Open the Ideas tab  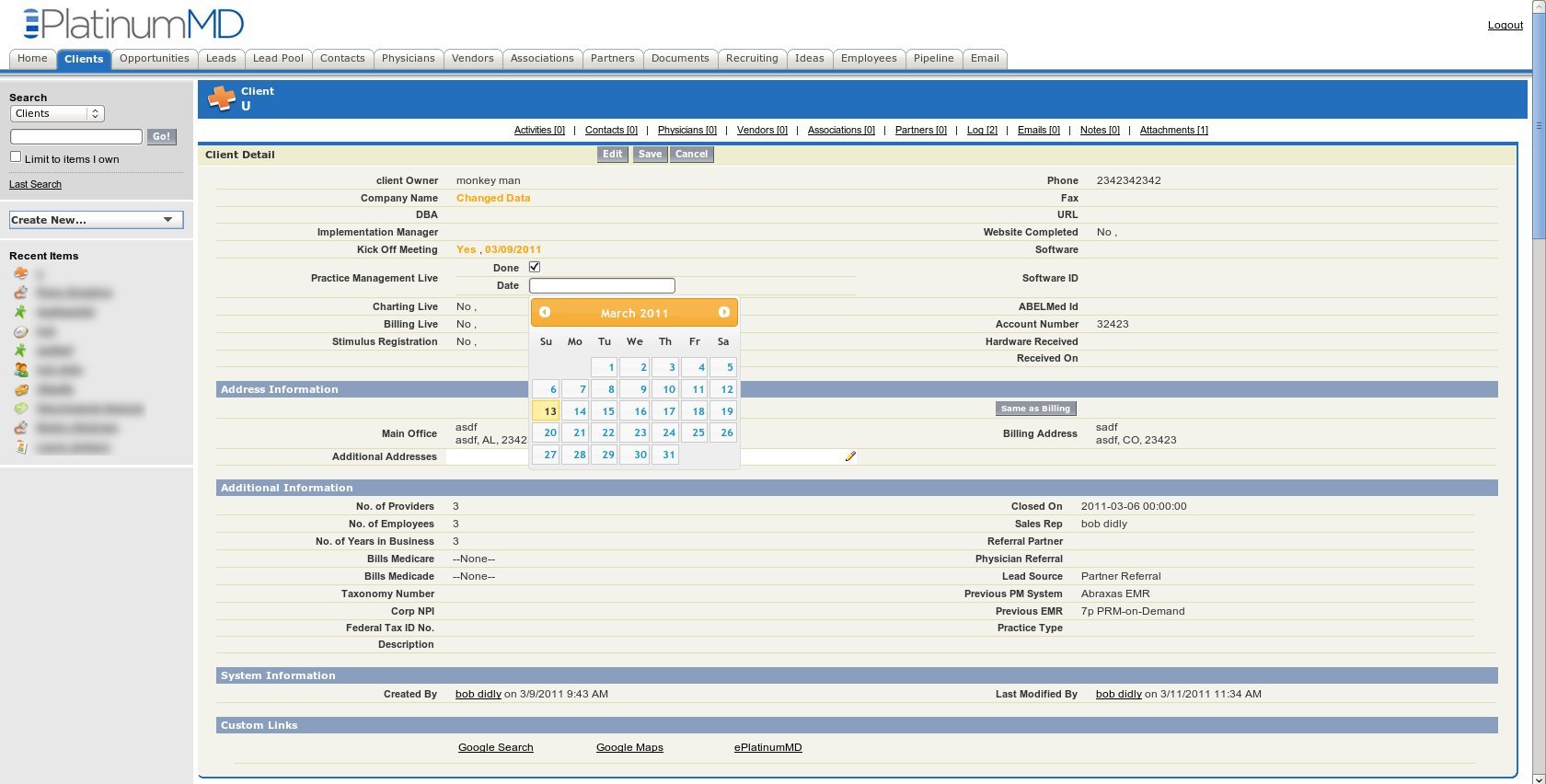(810, 59)
